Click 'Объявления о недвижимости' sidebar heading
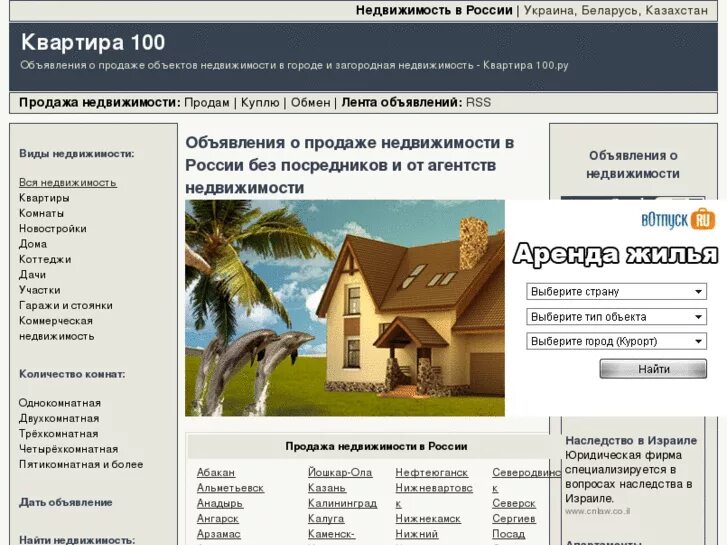Screen dimensions: 727x545 [633, 165]
